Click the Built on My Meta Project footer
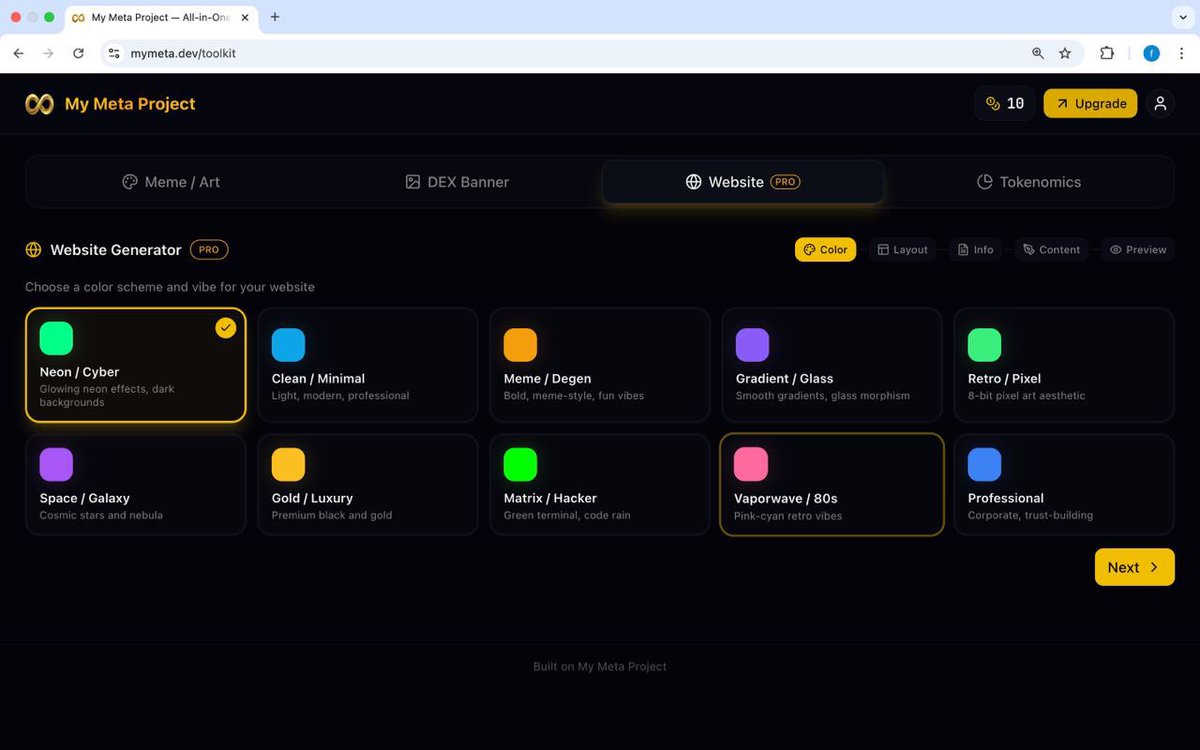The width and height of the screenshot is (1200, 750). [600, 667]
